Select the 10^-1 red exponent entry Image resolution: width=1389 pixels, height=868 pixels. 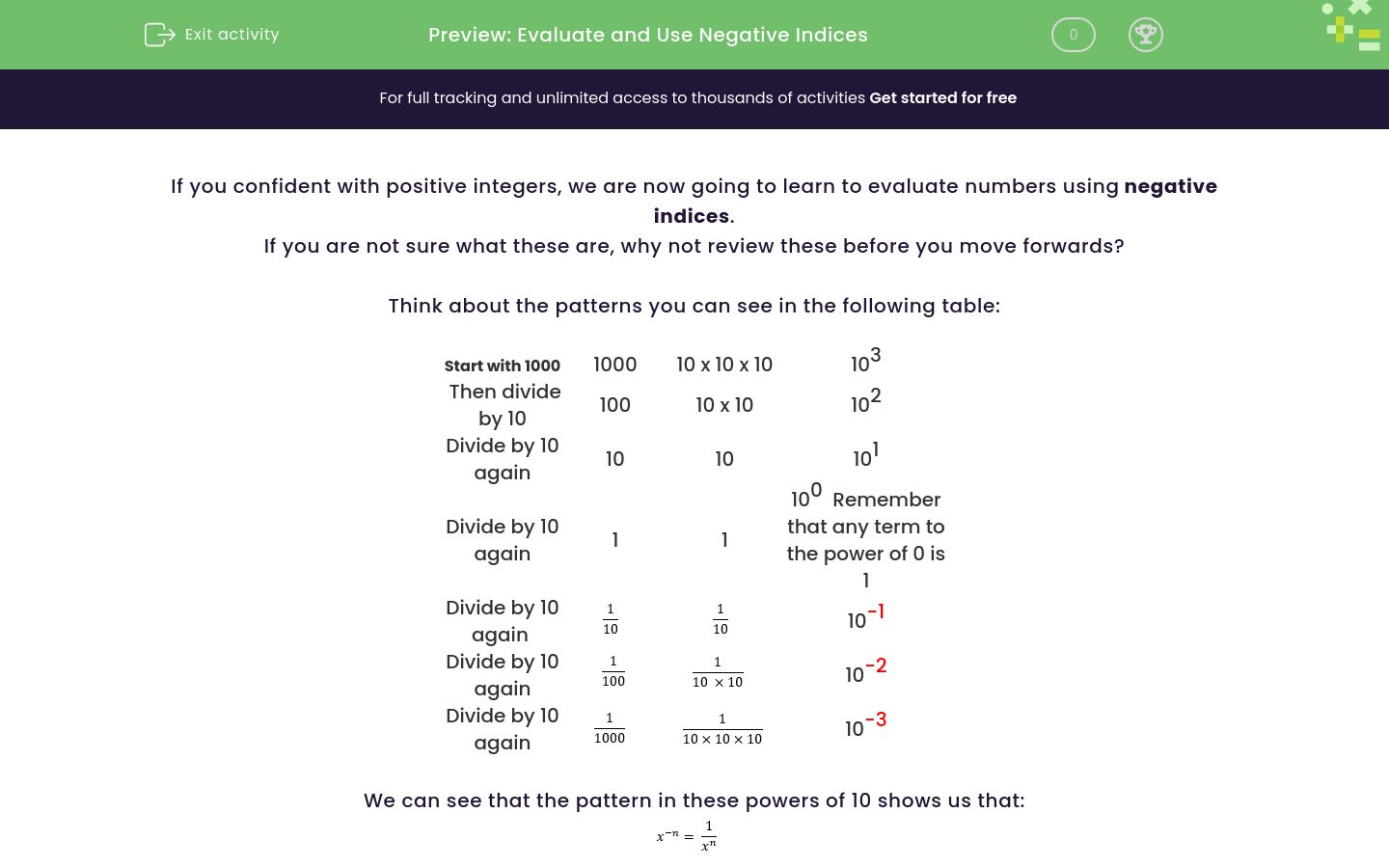[863, 617]
